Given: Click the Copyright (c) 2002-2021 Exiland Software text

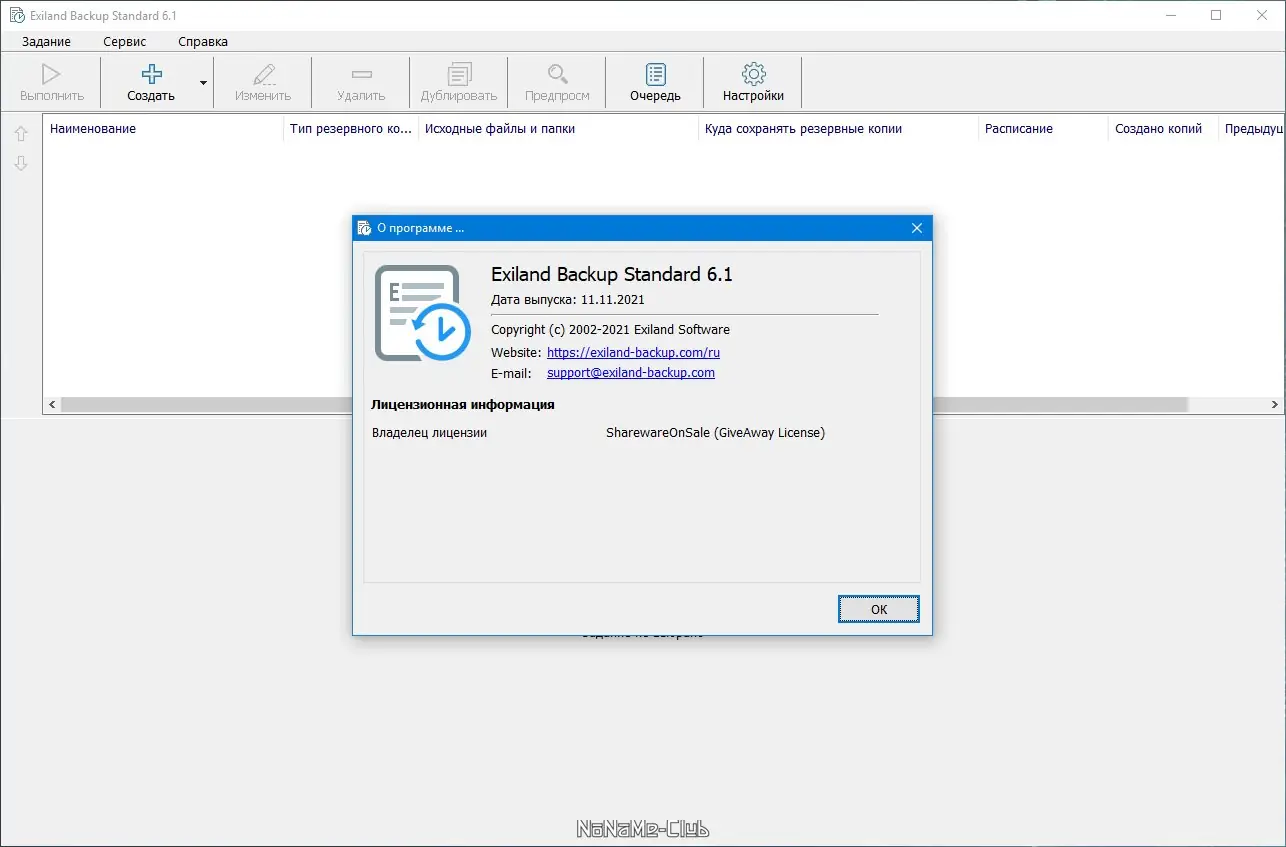Looking at the screenshot, I should (x=611, y=329).
